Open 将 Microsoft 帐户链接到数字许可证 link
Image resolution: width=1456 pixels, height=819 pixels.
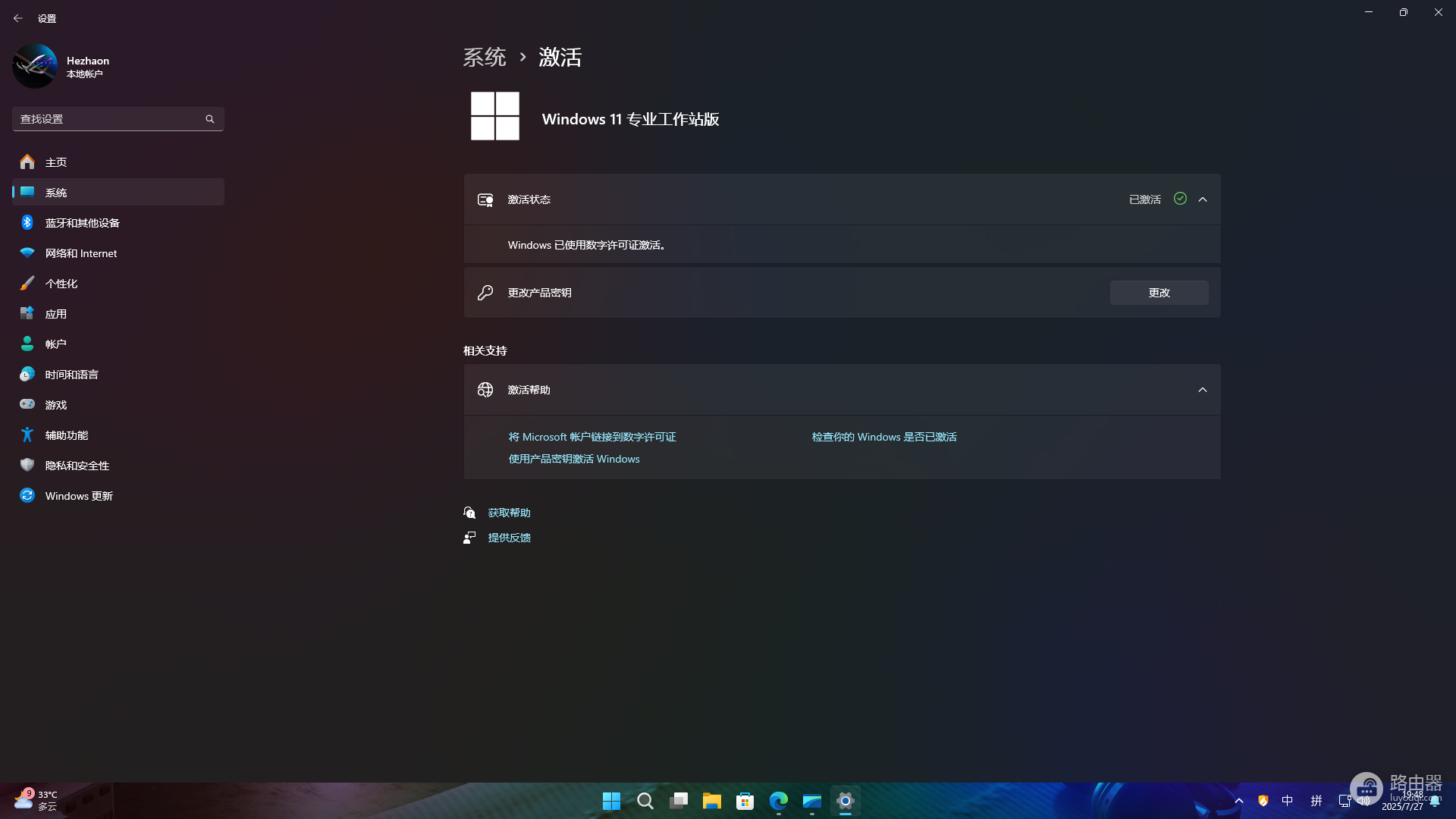click(592, 437)
